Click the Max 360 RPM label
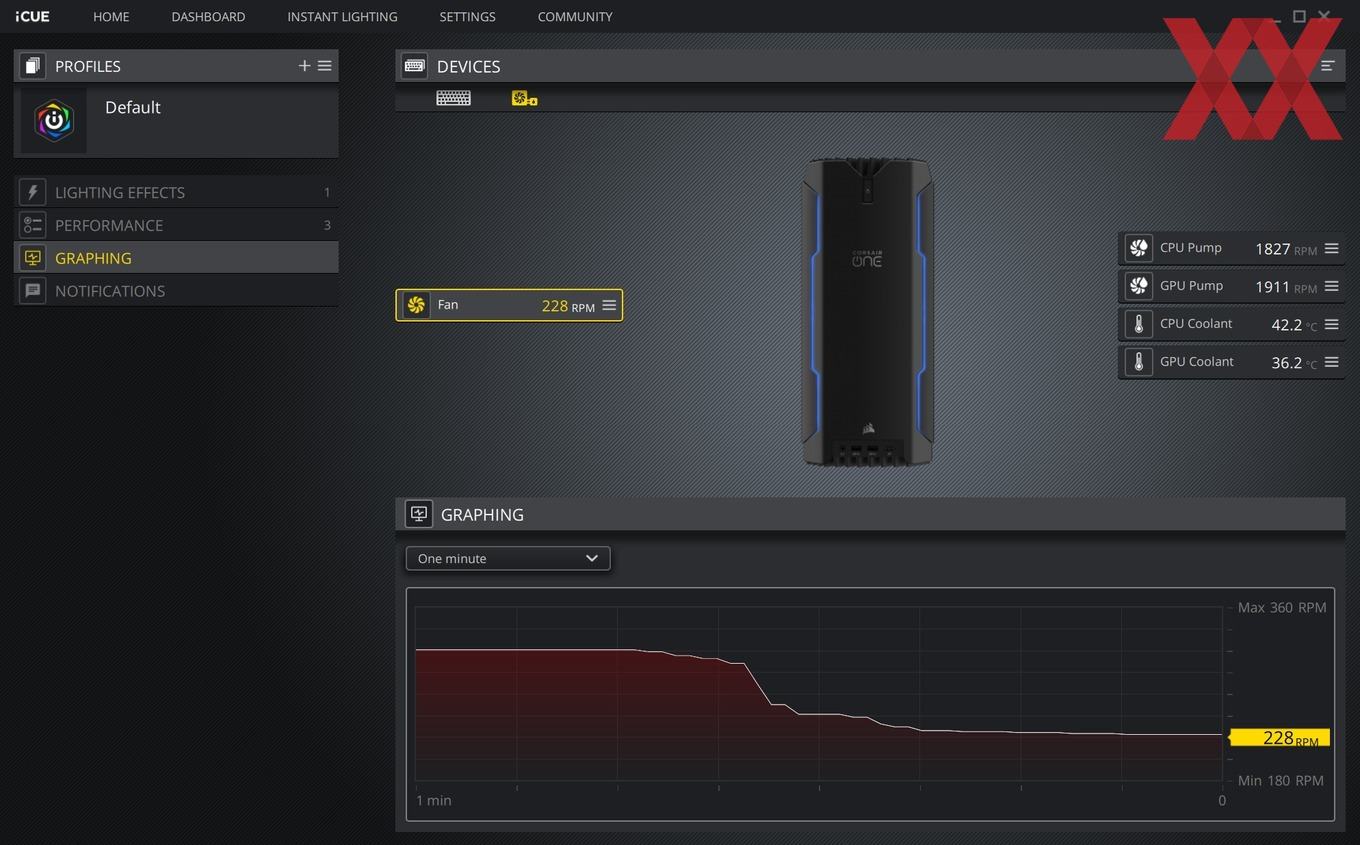The height and width of the screenshot is (845, 1360). 1282,607
